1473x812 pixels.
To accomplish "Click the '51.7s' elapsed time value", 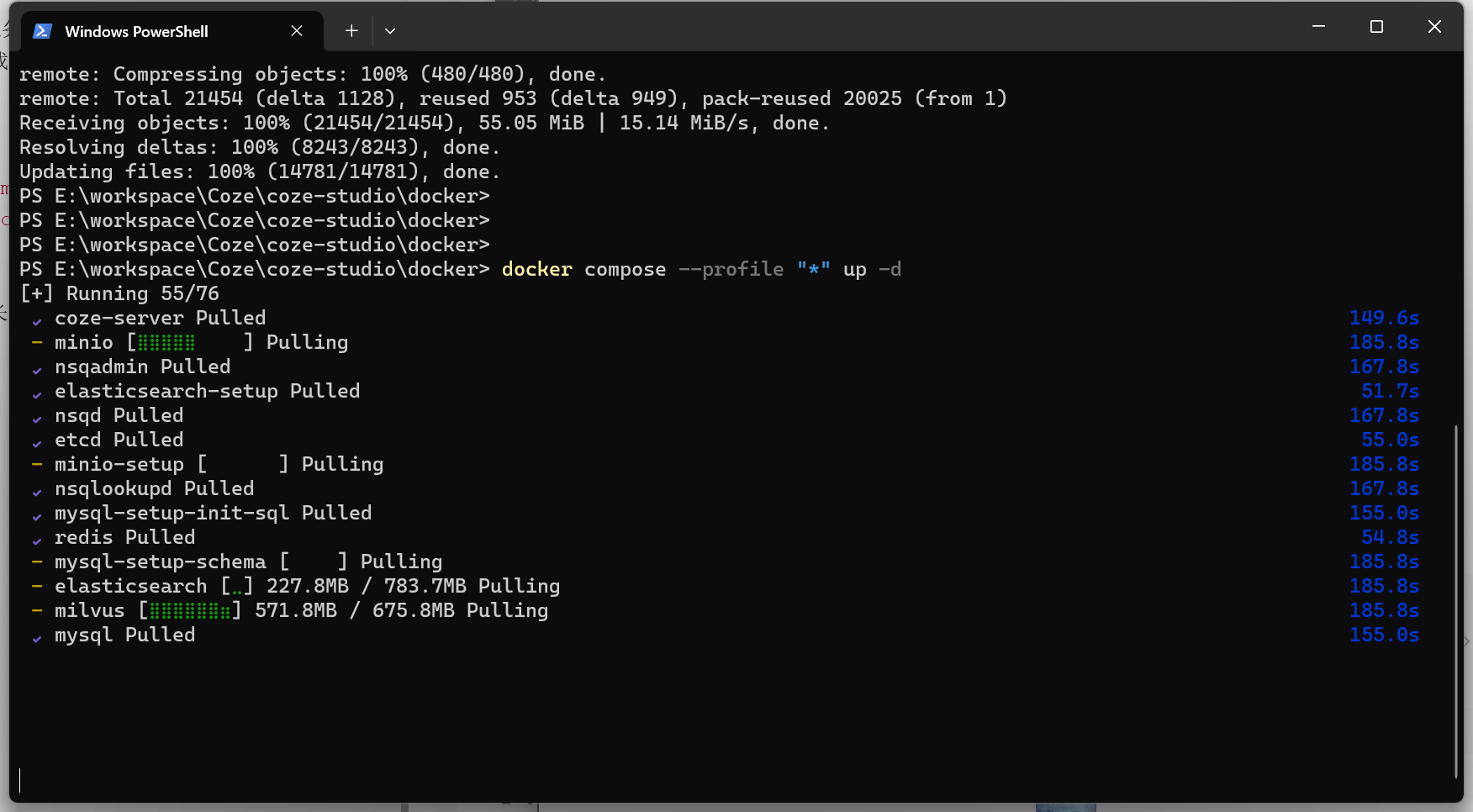I will (1390, 392).
